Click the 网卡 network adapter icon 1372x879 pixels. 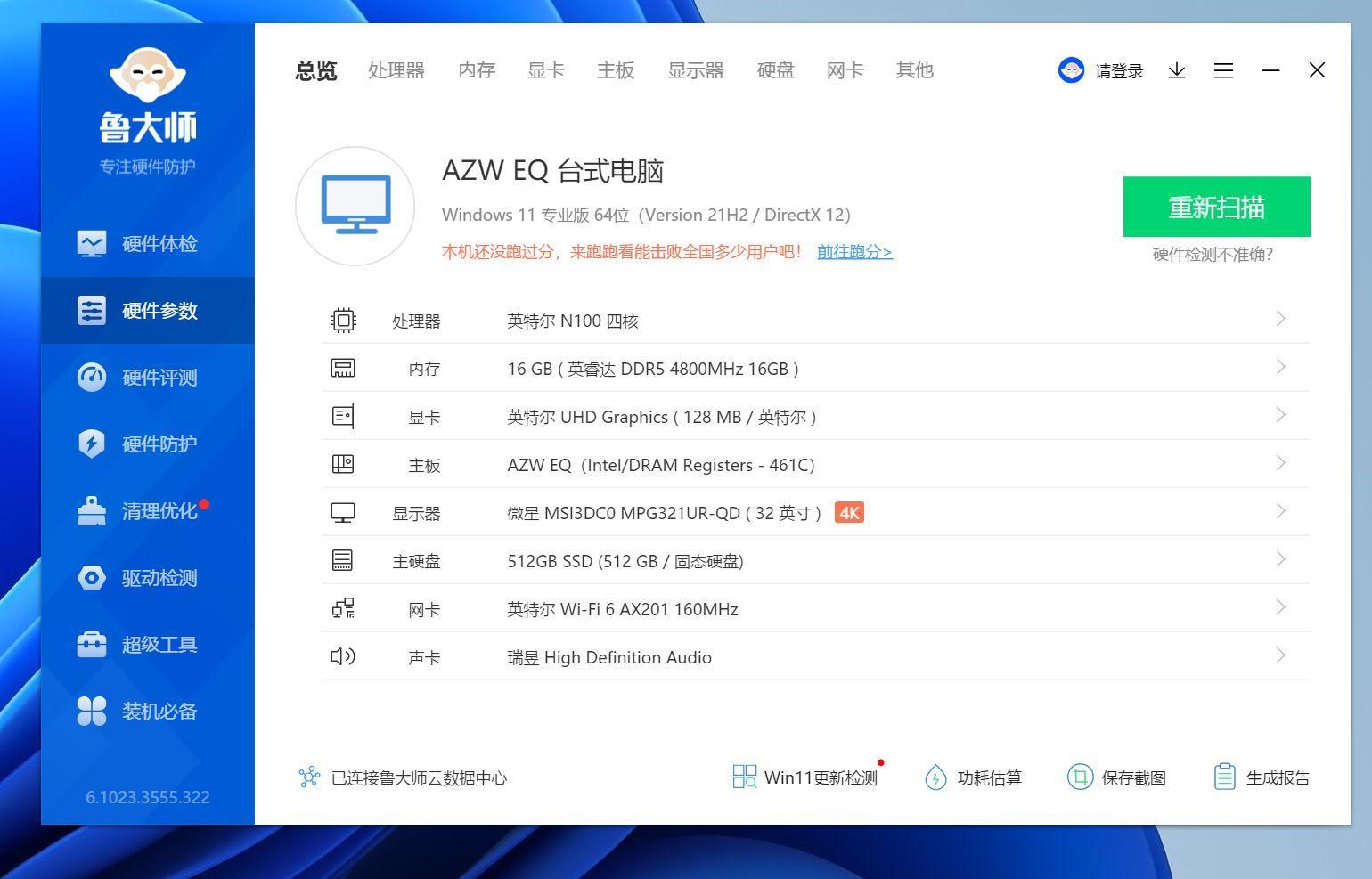343,608
